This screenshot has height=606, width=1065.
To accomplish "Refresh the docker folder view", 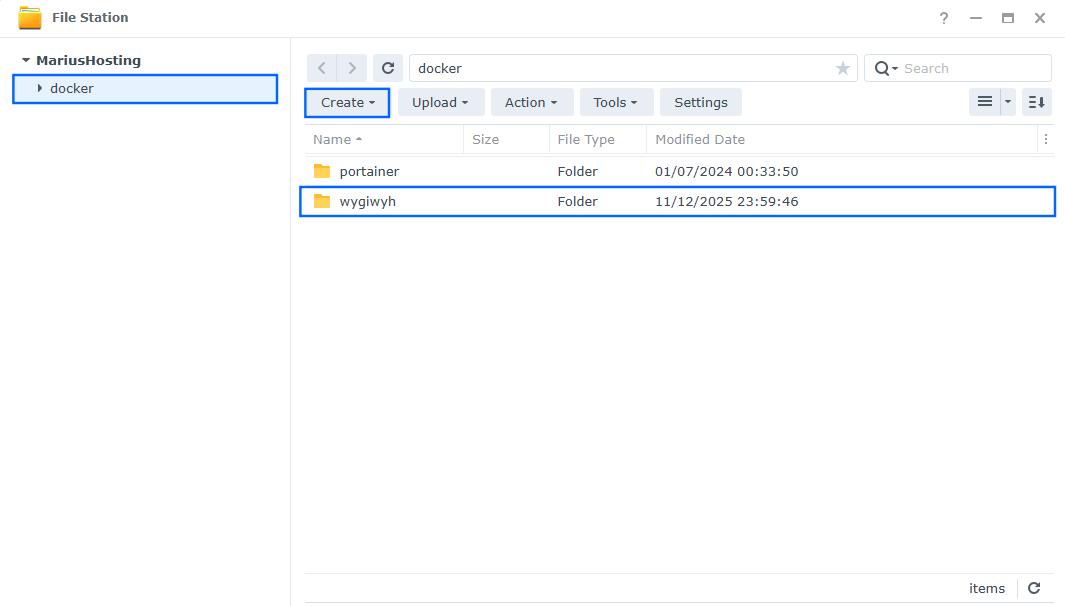I will coord(388,68).
